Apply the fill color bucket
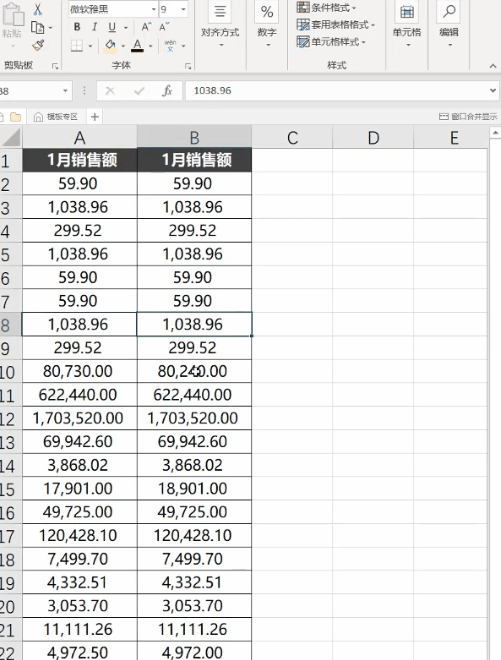 110,45
